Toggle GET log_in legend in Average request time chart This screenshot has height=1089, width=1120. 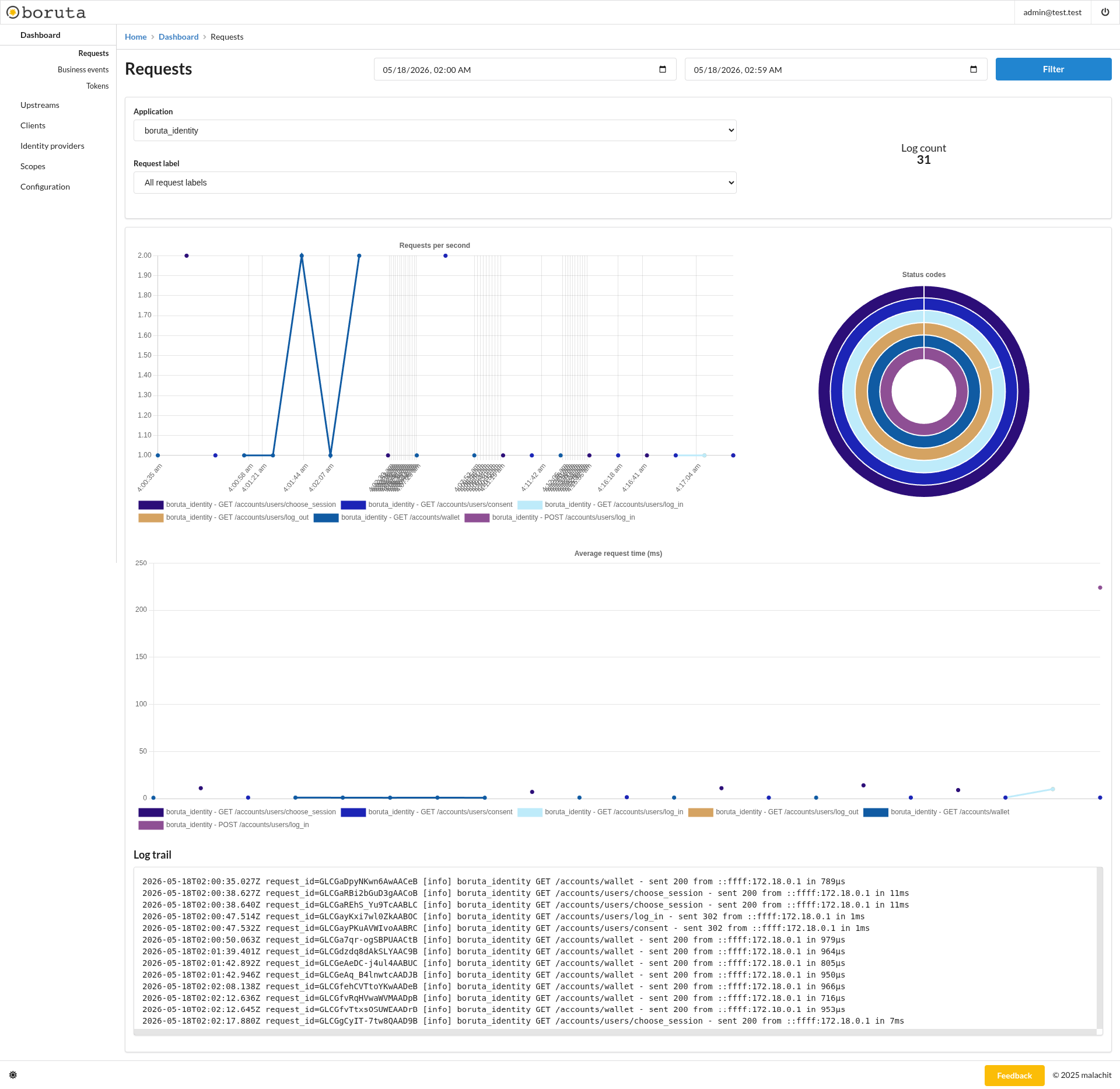click(600, 812)
